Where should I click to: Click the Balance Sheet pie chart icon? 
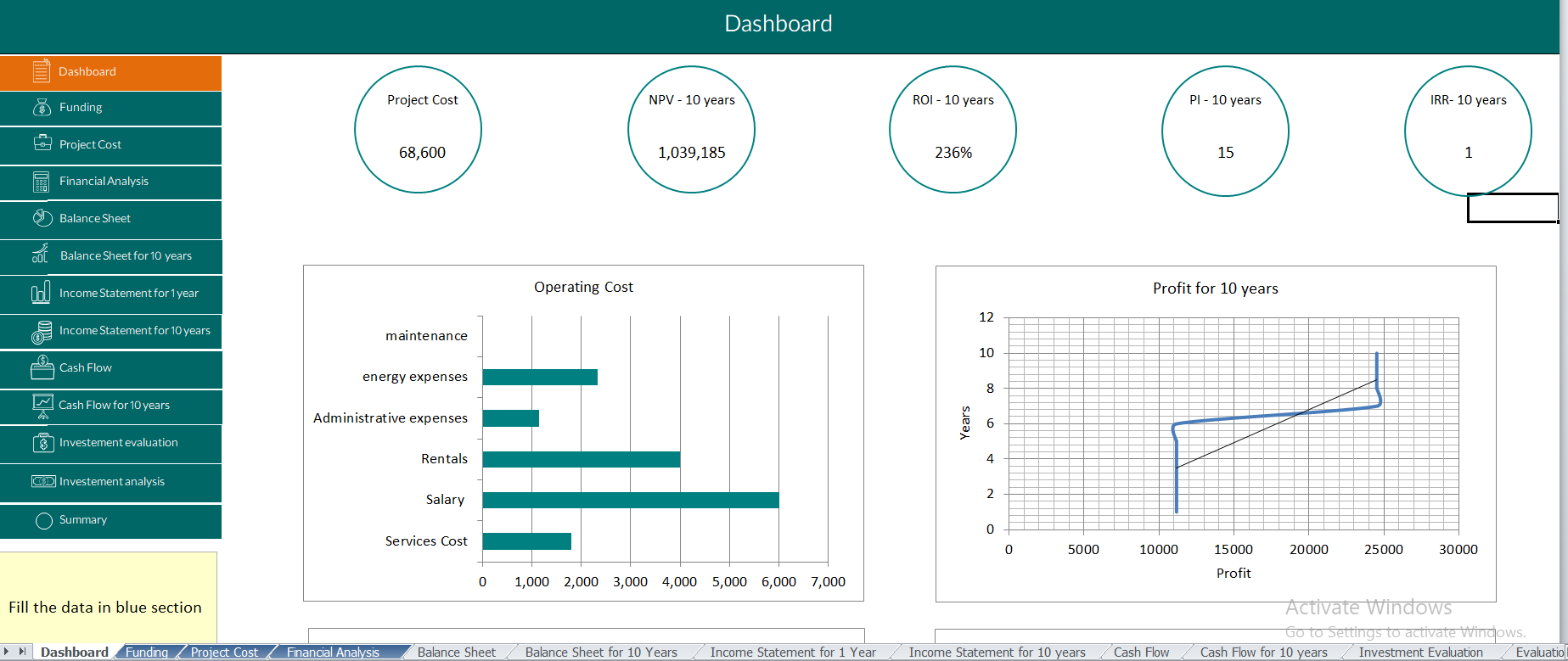42,218
